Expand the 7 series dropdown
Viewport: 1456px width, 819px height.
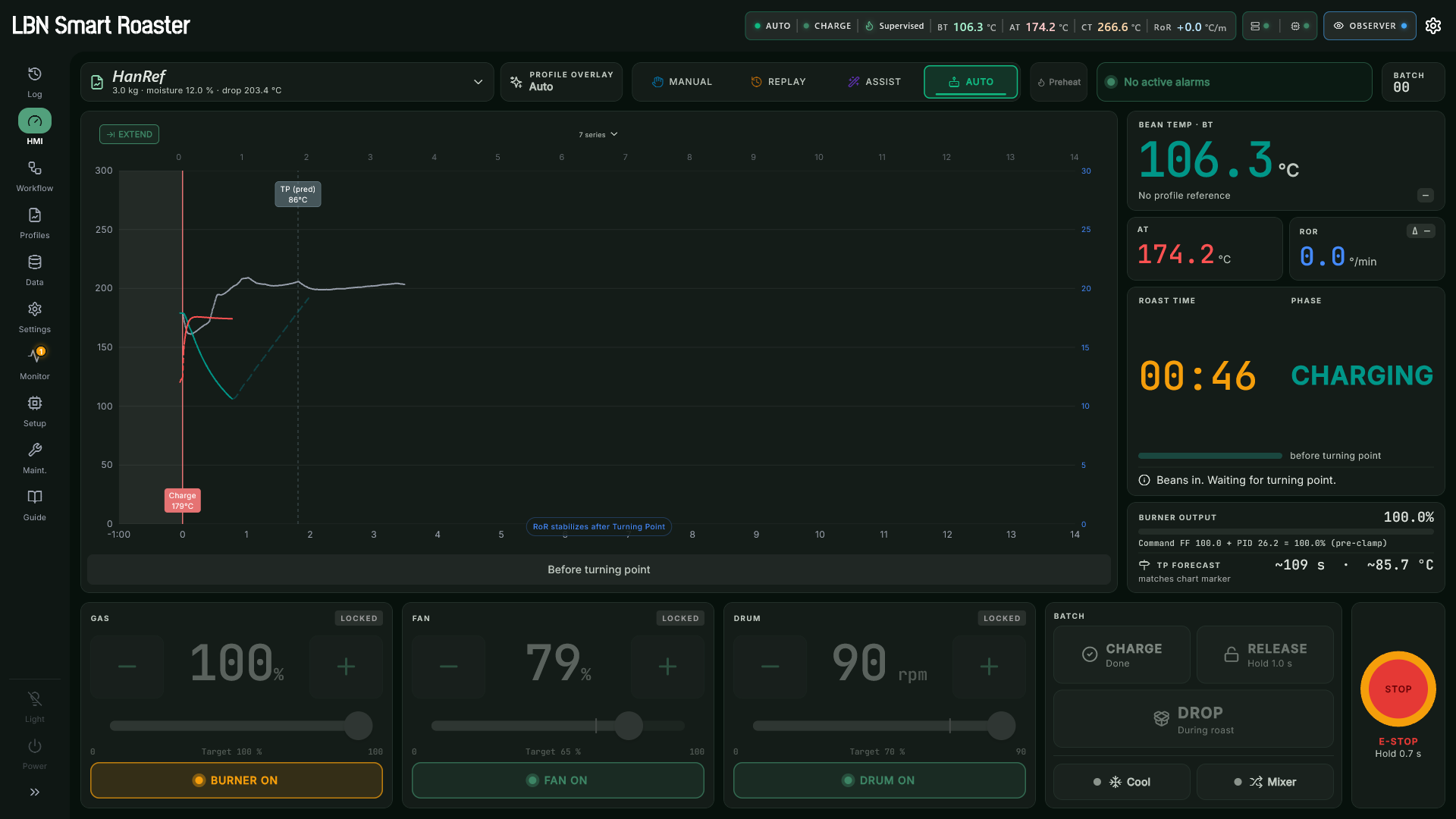pos(598,134)
